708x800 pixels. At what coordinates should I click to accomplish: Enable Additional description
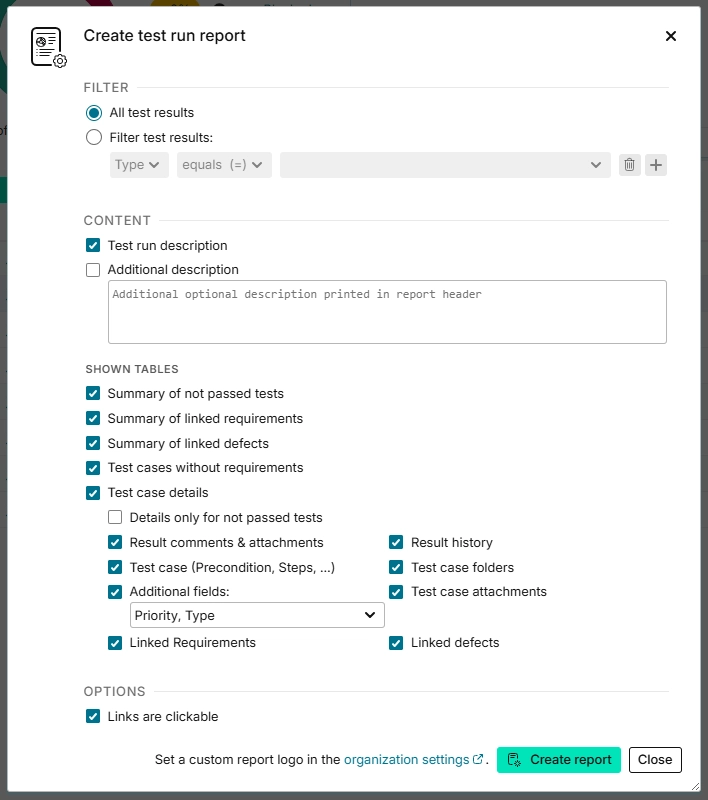(93, 269)
